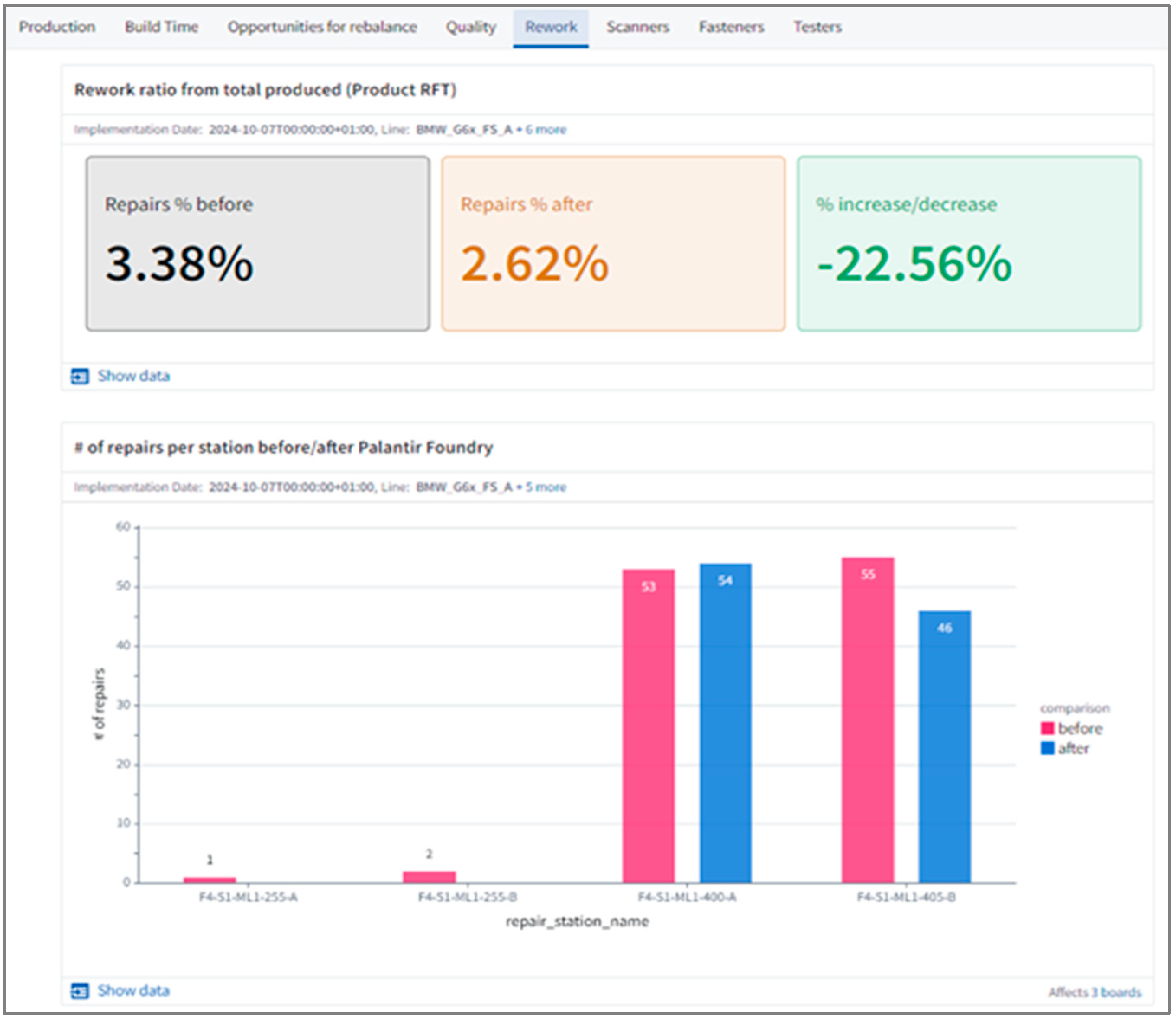Click the pink bar labeled 55
The width and height of the screenshot is (1176, 1020).
pos(868,720)
